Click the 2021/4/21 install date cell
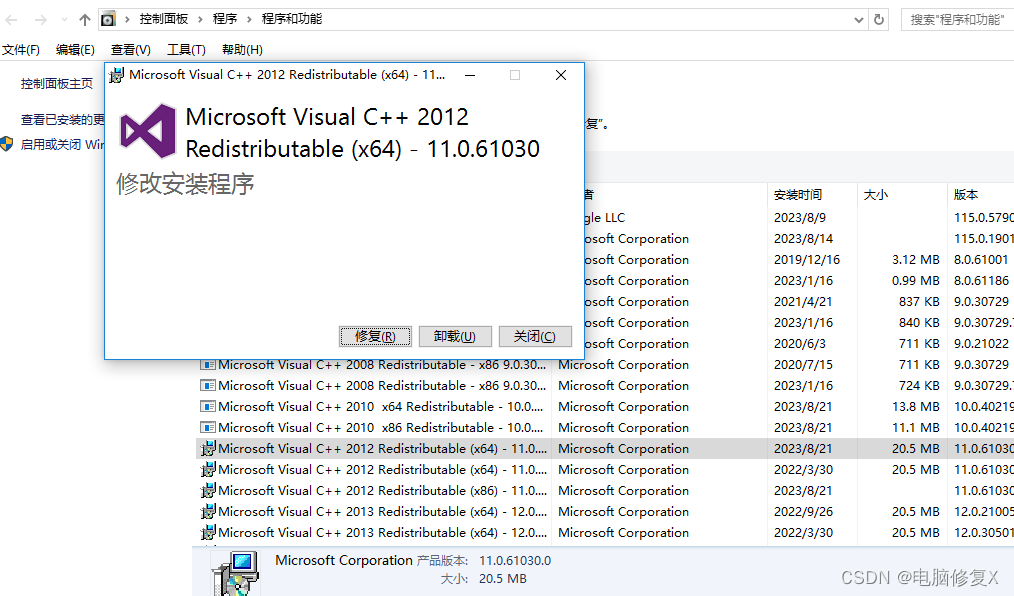The height and width of the screenshot is (596, 1014). [803, 301]
